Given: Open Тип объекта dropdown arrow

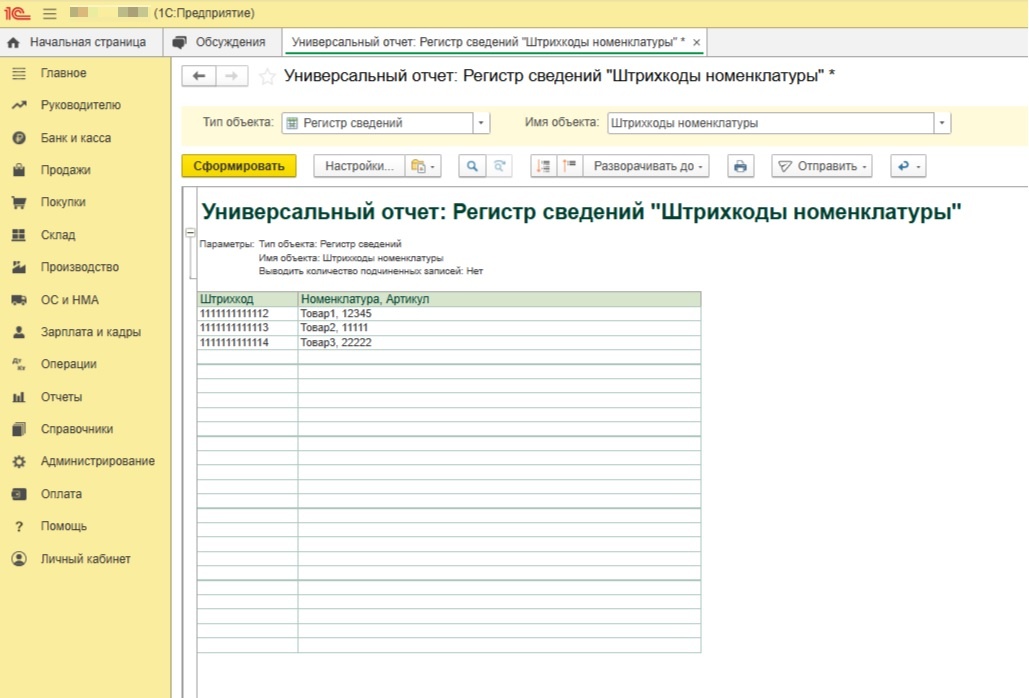Looking at the screenshot, I should pyautogui.click(x=481, y=123).
